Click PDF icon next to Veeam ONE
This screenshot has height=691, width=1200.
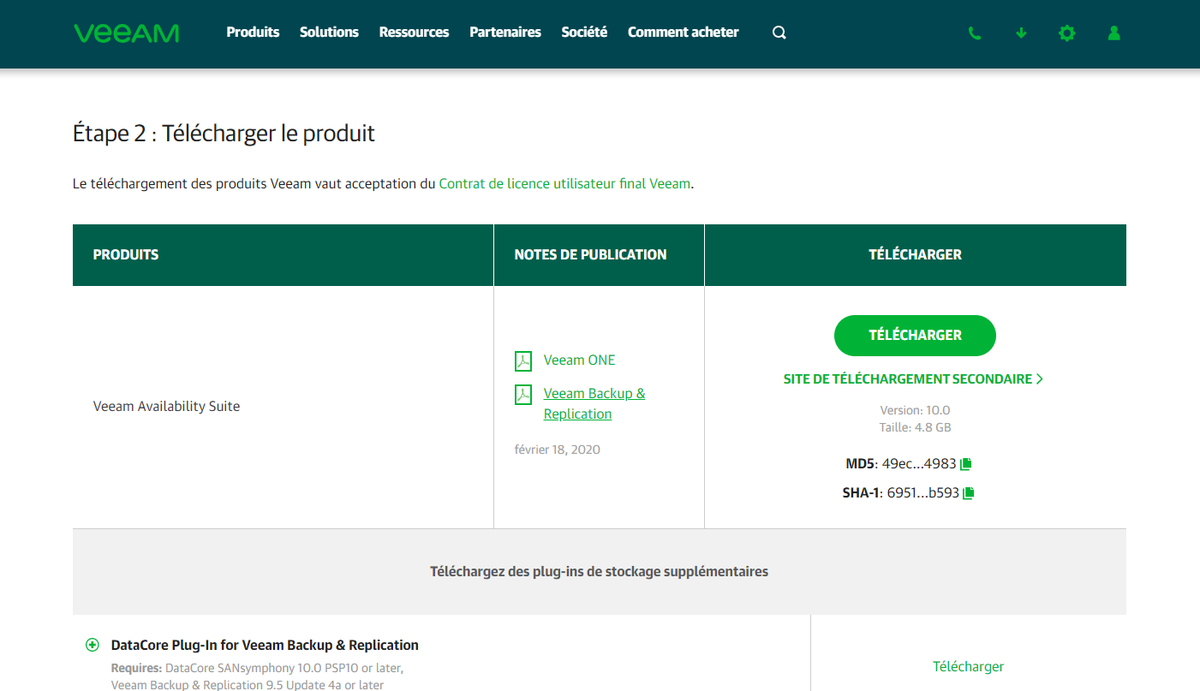point(523,360)
